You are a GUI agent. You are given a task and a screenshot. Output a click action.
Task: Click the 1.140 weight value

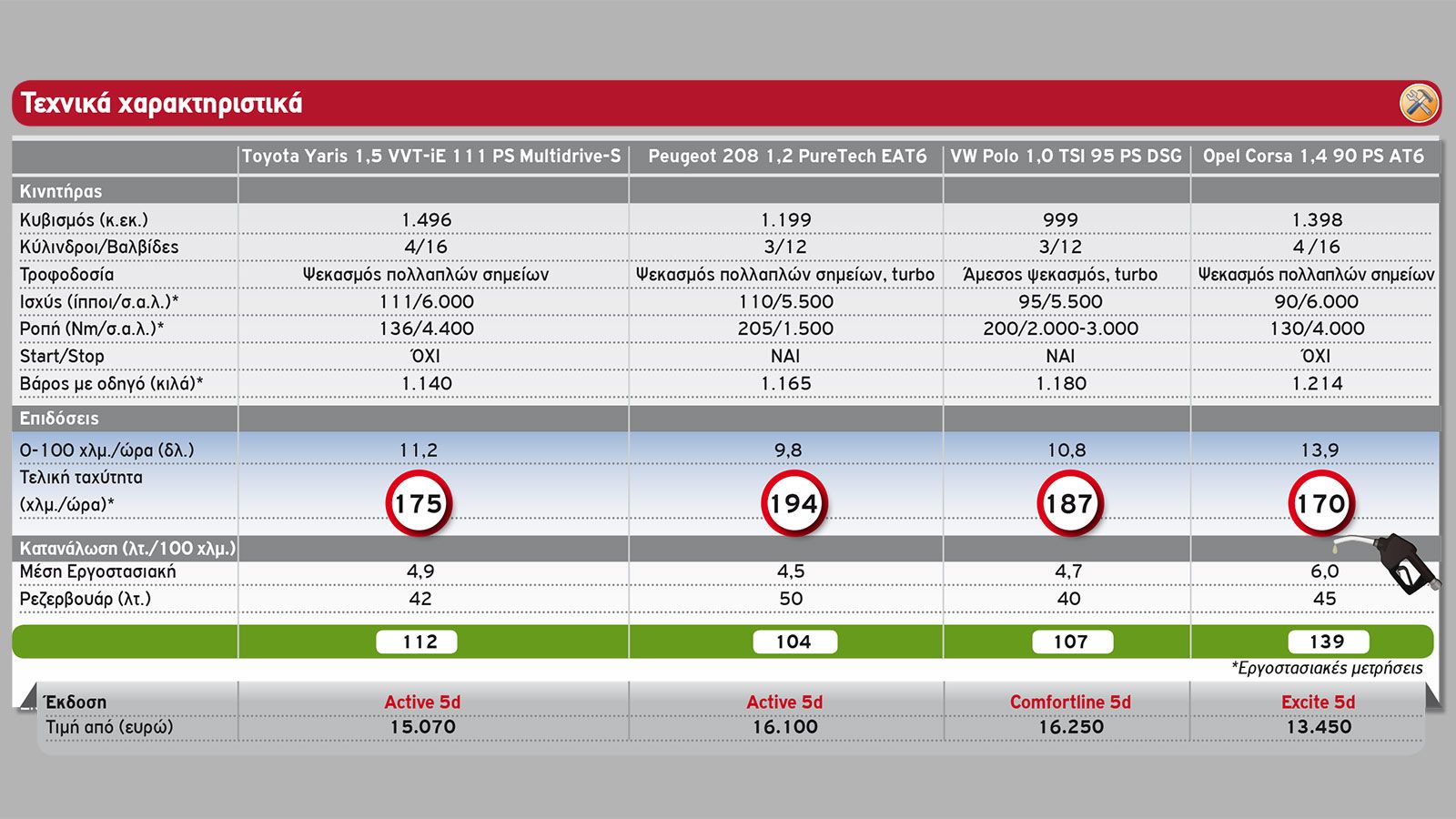[x=427, y=383]
